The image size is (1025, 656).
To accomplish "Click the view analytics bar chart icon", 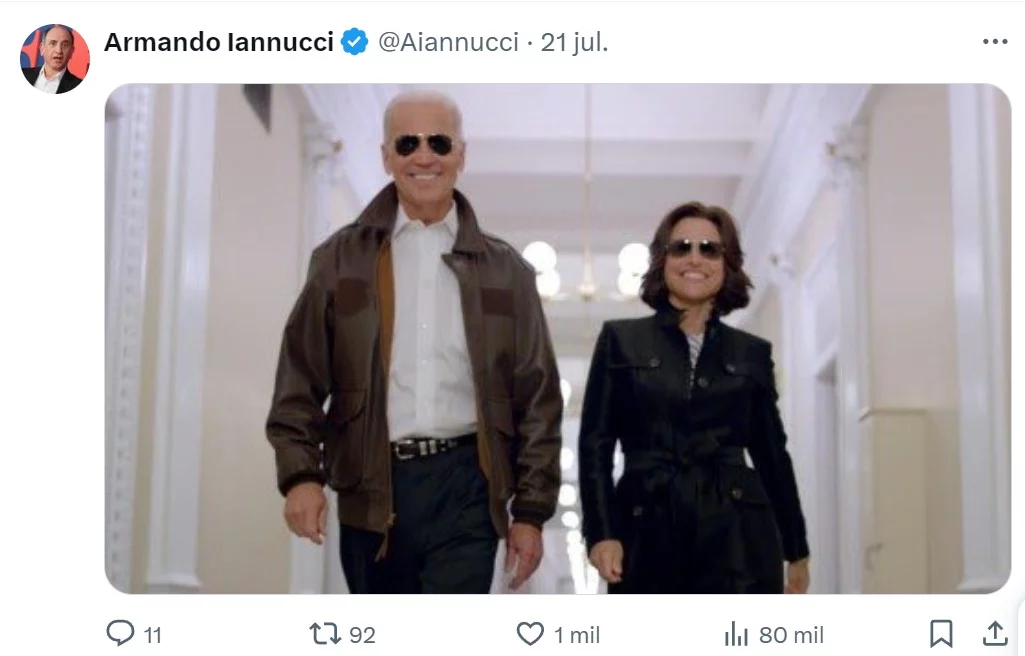I will pos(736,634).
